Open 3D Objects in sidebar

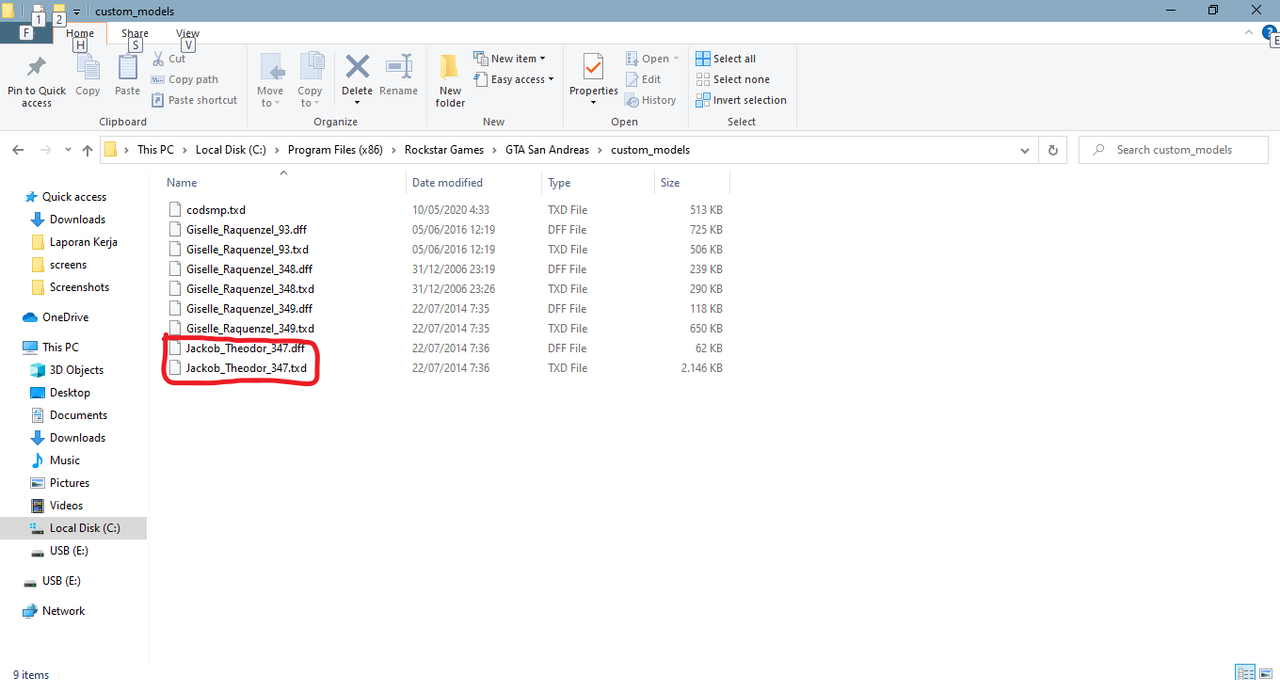pyautogui.click(x=76, y=370)
